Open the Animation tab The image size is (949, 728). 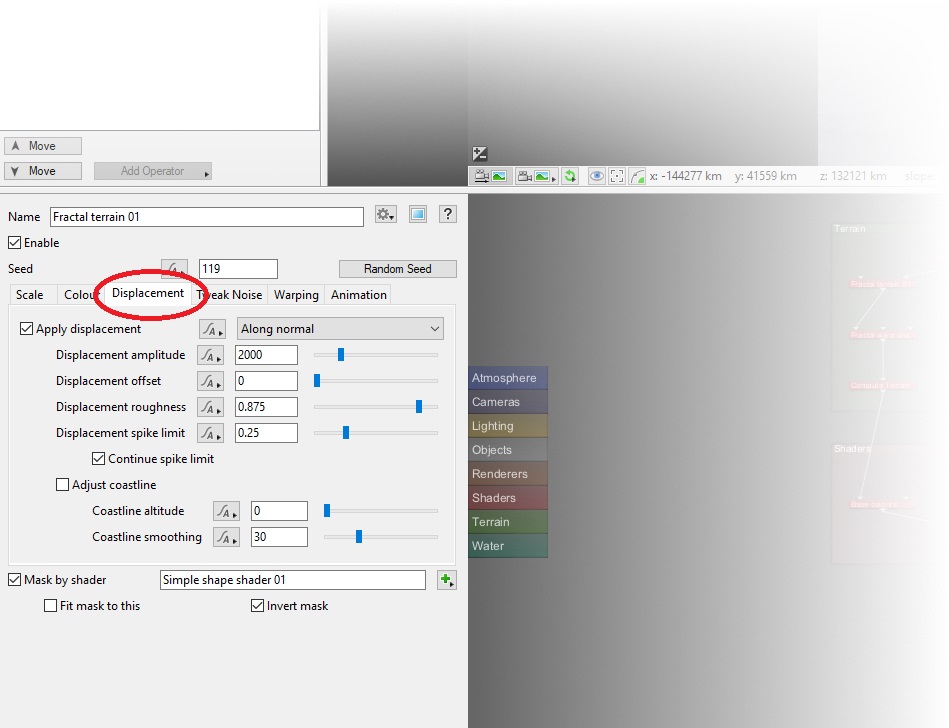click(x=358, y=295)
